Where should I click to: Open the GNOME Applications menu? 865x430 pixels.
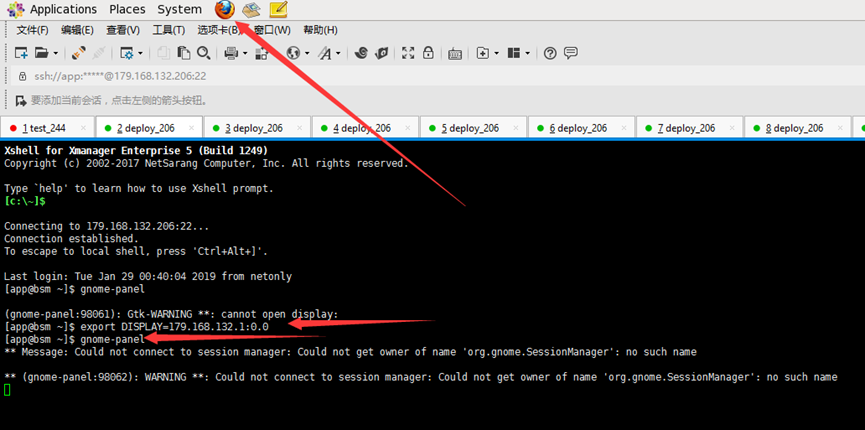[63, 9]
